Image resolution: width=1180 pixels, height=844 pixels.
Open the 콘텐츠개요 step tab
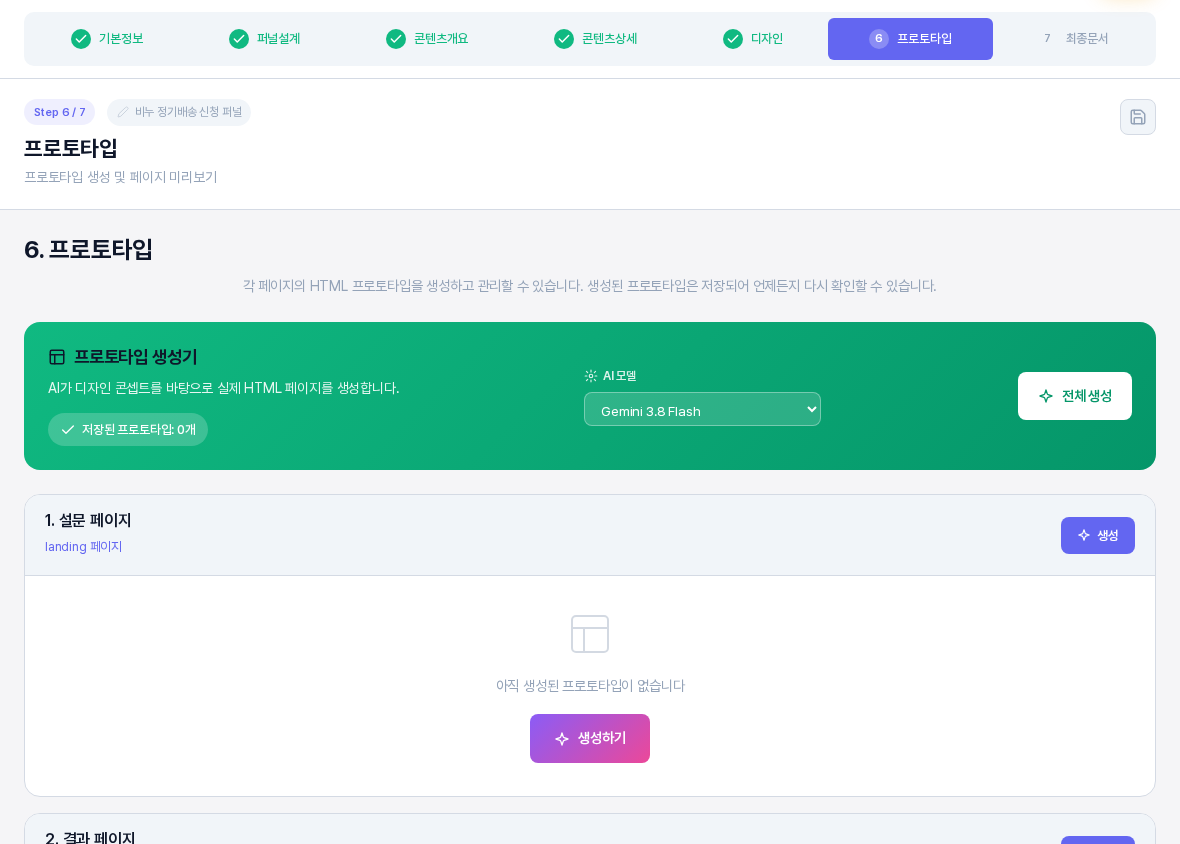427,38
